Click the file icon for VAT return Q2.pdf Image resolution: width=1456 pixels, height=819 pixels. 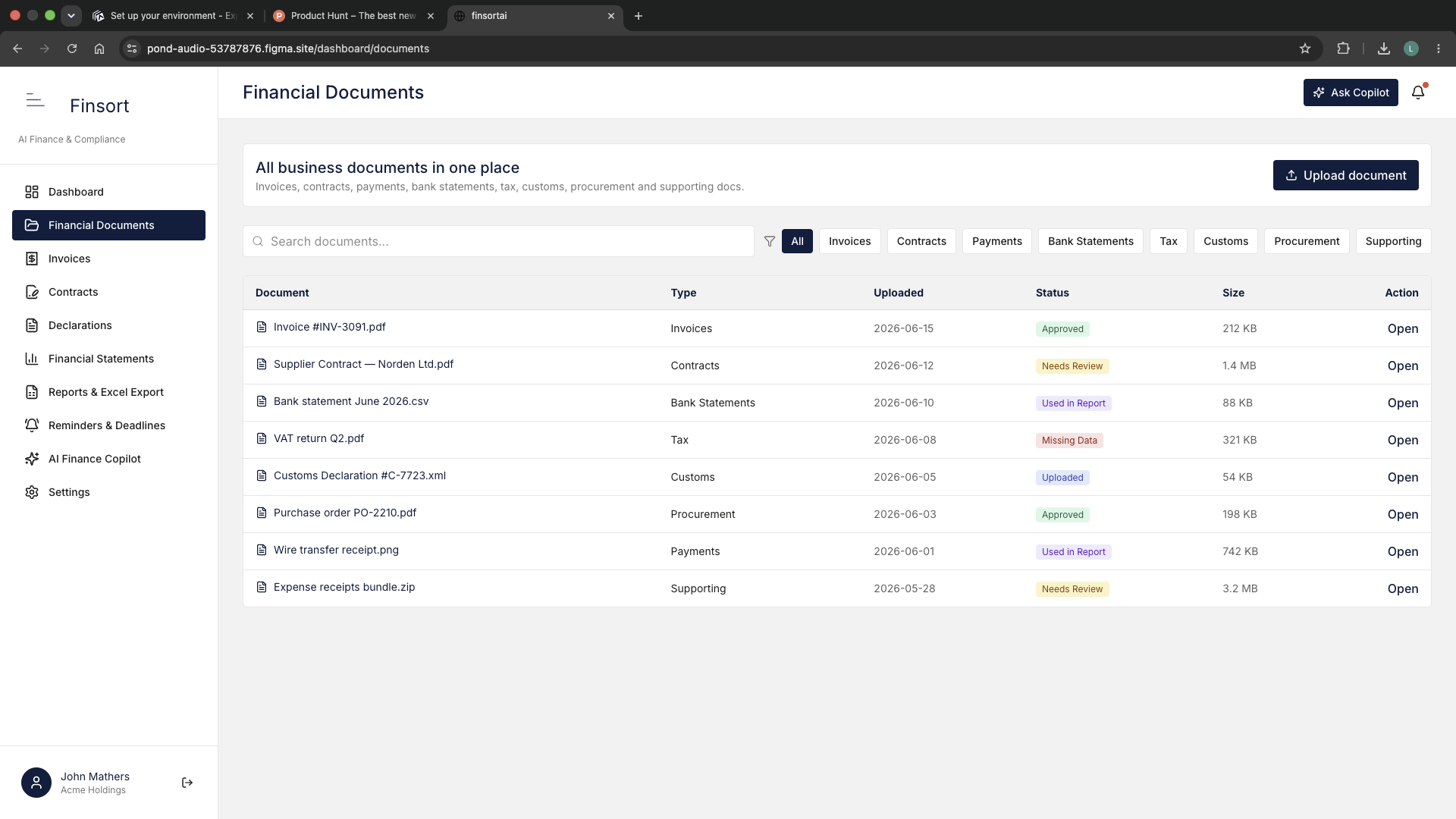click(262, 438)
